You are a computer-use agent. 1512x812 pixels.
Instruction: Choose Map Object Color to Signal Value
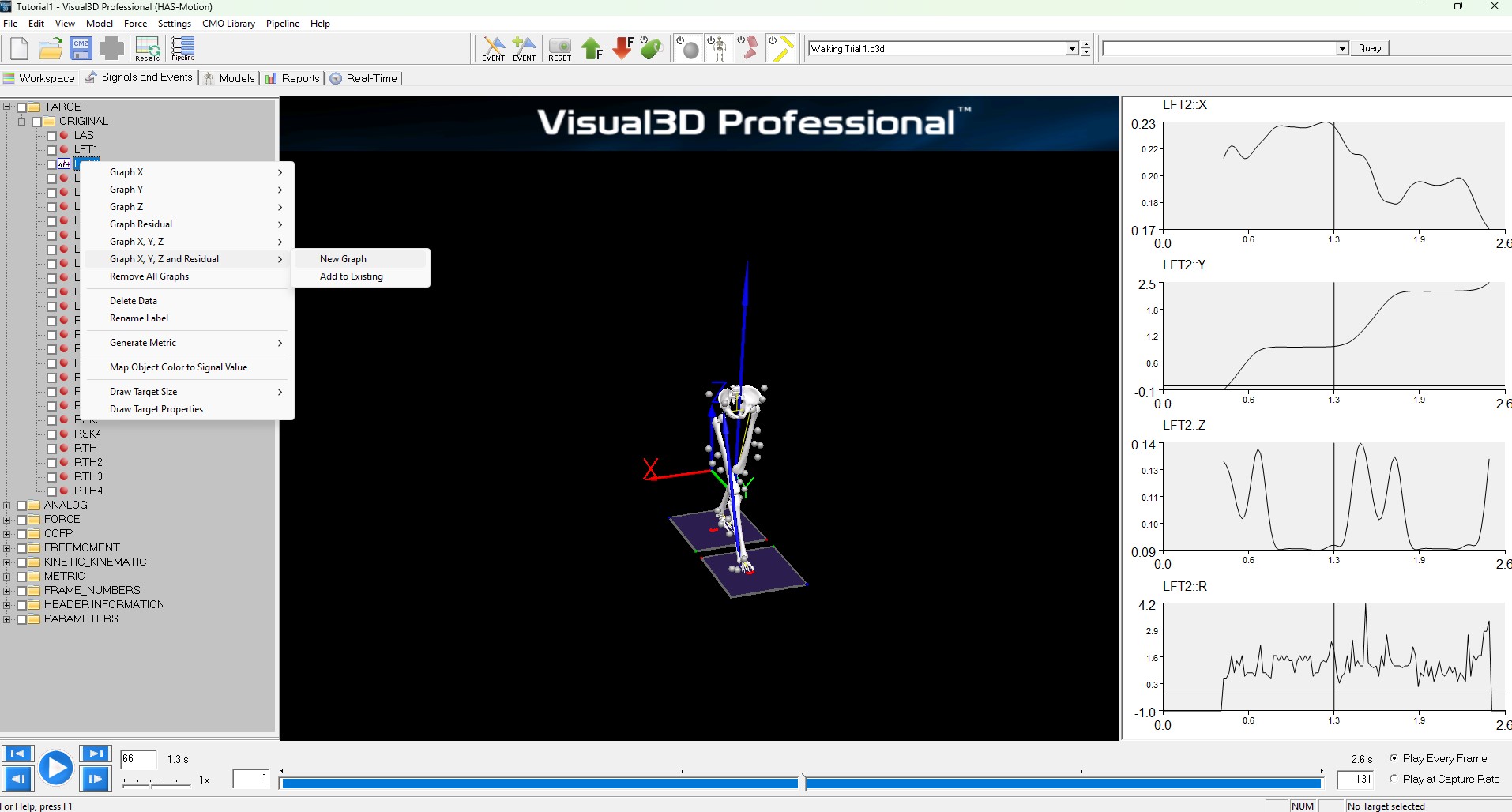[189, 367]
